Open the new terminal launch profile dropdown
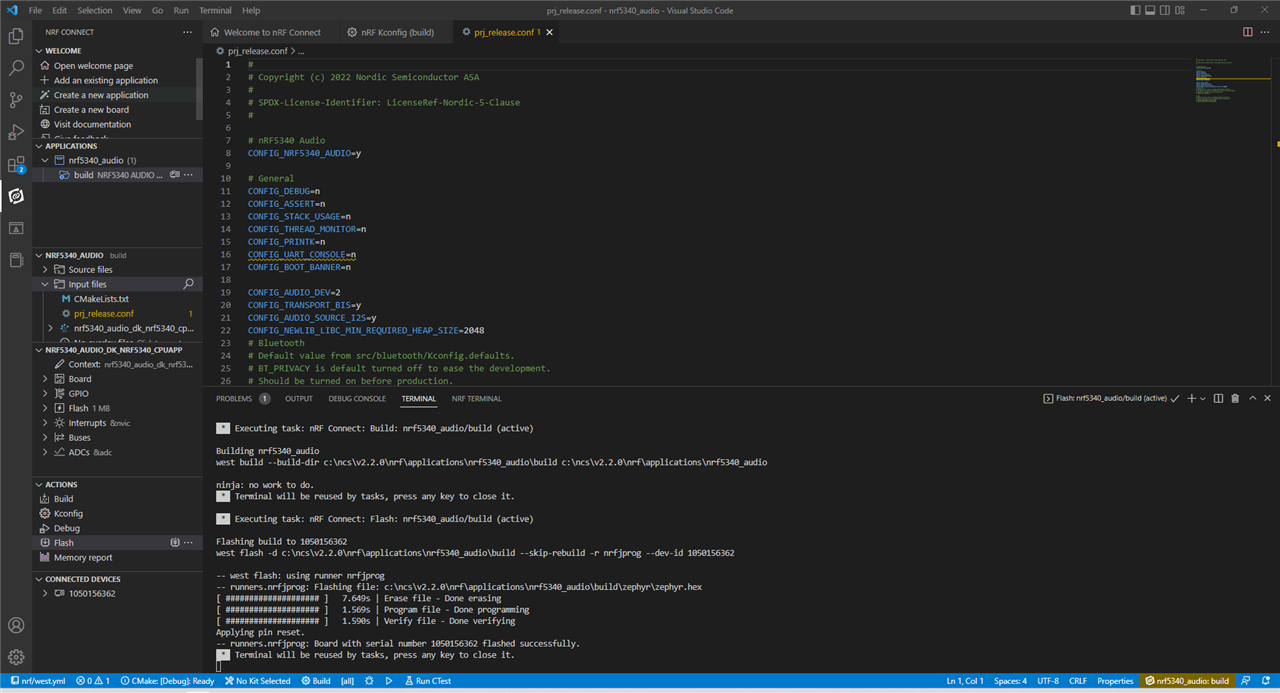This screenshot has width=1280, height=693. (x=1203, y=398)
